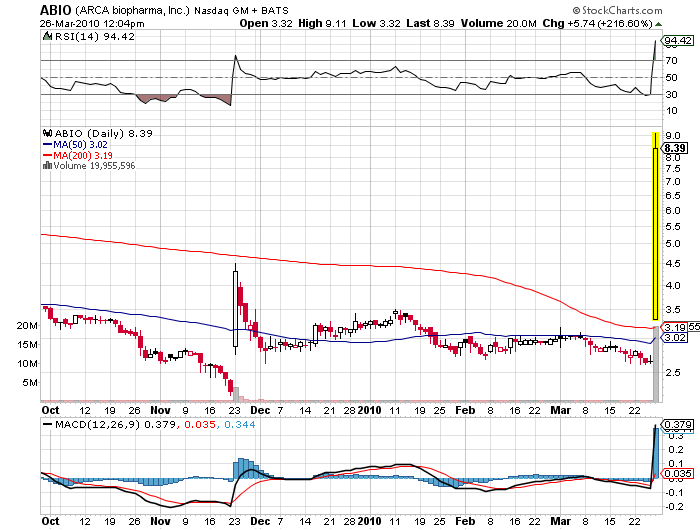Click the "Open 3.32" header value
Viewport: 700px width, 530px height.
pos(266,23)
